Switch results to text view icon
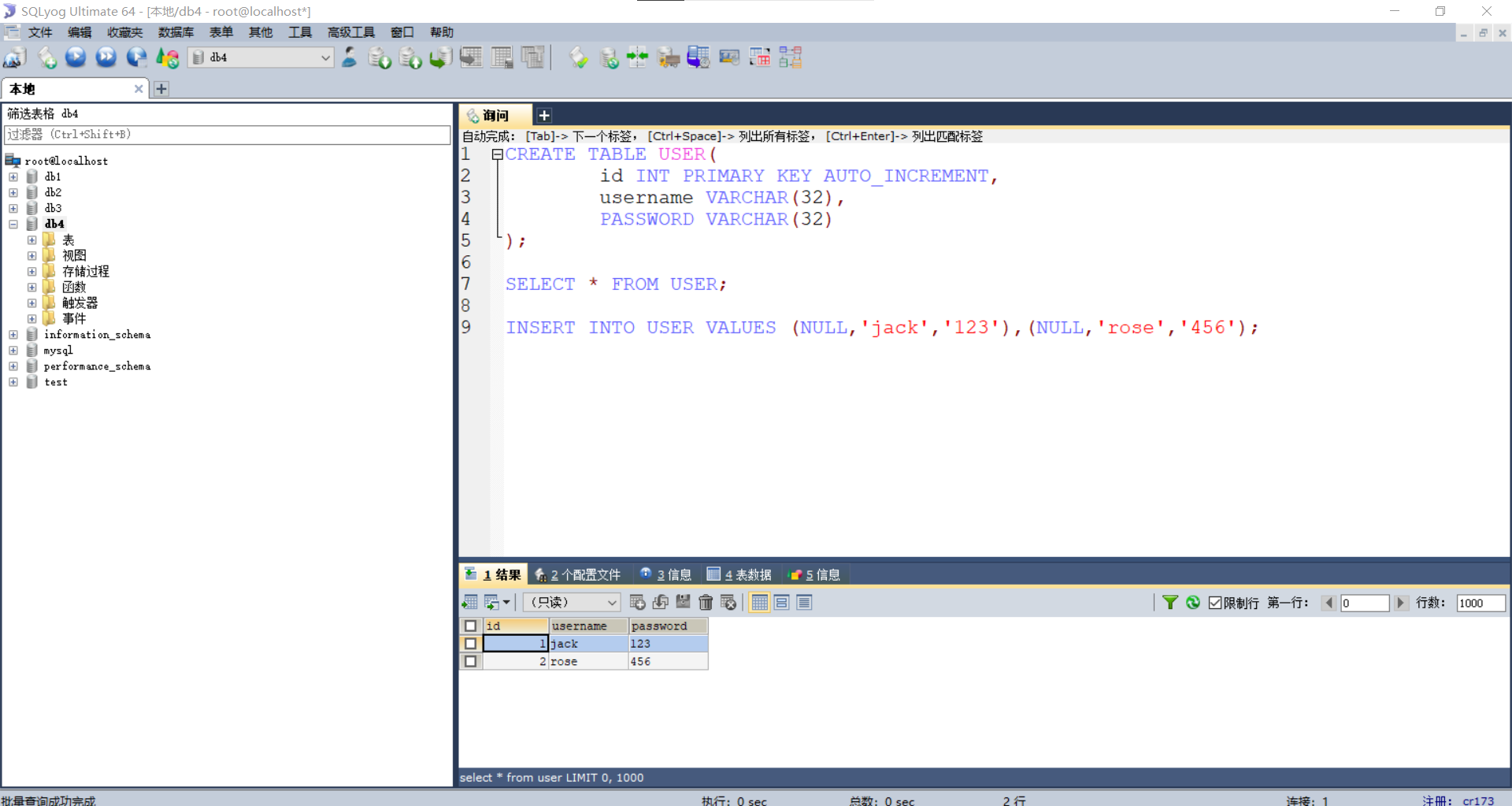The image size is (1512, 806). pos(804,603)
